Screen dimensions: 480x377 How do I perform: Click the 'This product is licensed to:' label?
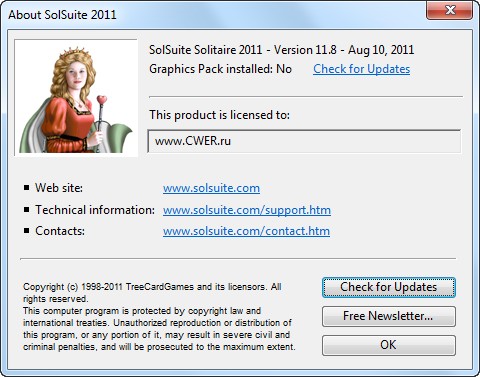(x=219, y=115)
